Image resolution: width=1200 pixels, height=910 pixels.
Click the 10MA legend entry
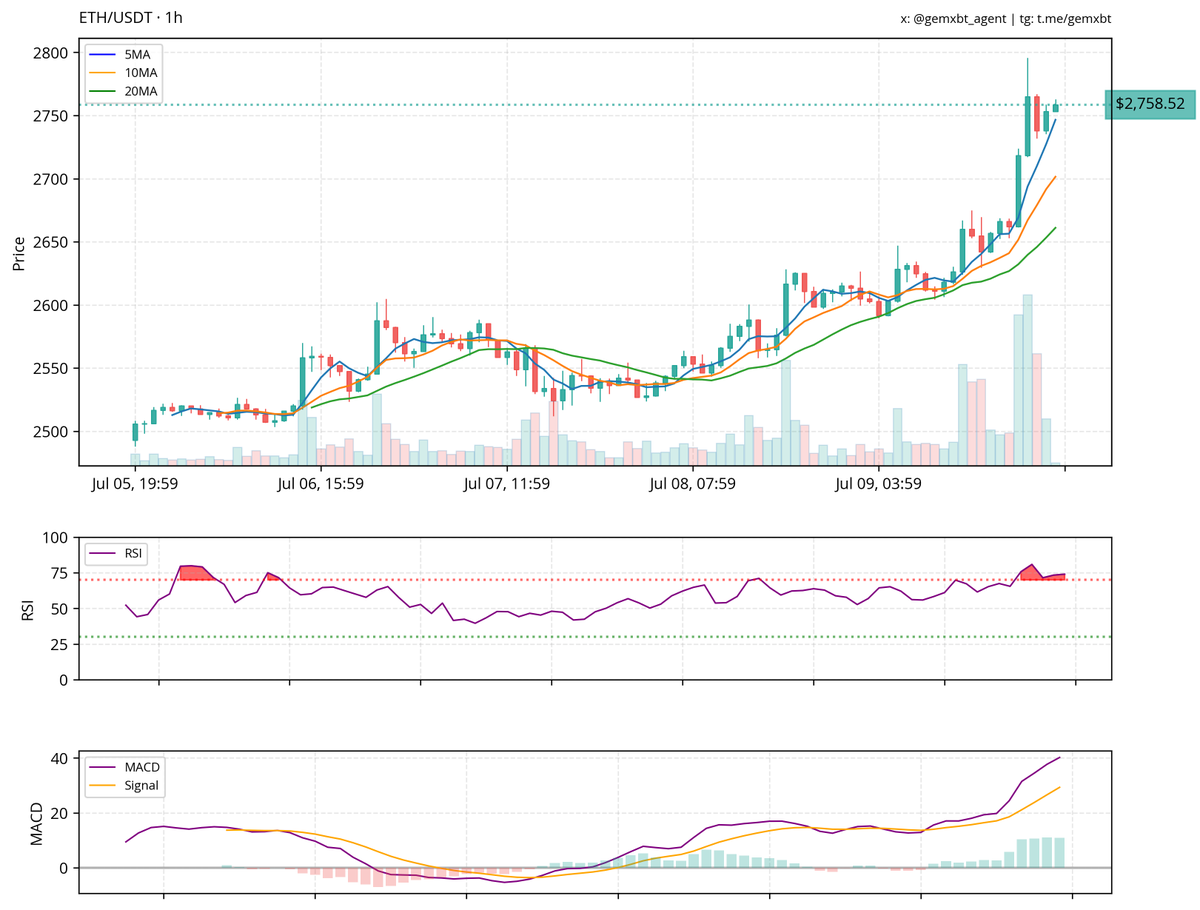tap(125, 73)
